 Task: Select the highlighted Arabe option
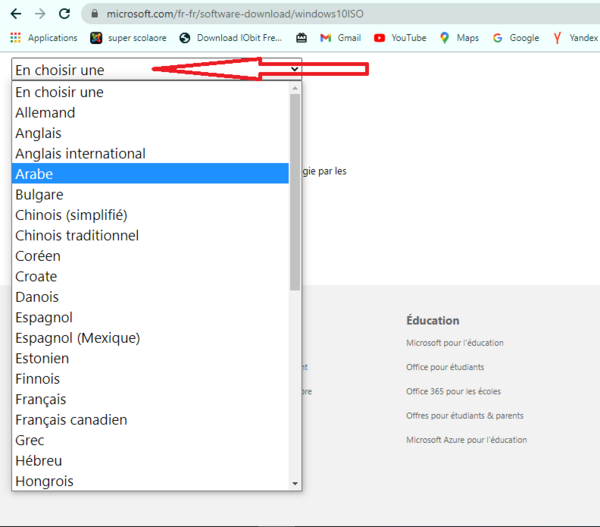[x=150, y=174]
